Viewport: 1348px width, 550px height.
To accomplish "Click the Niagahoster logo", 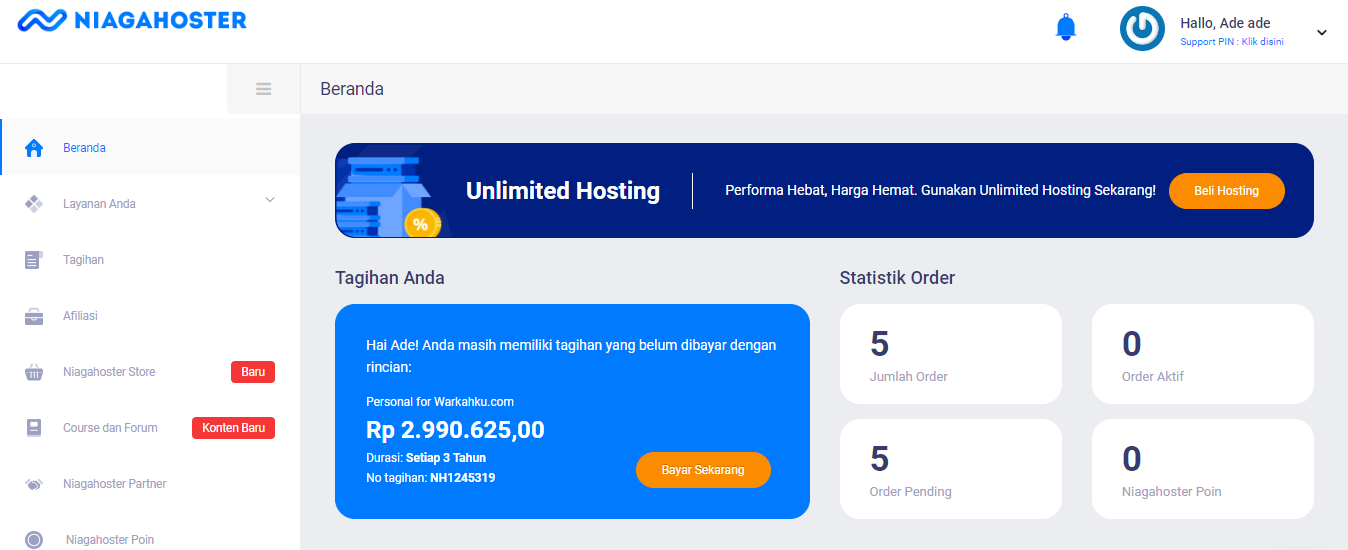I will point(132,20).
